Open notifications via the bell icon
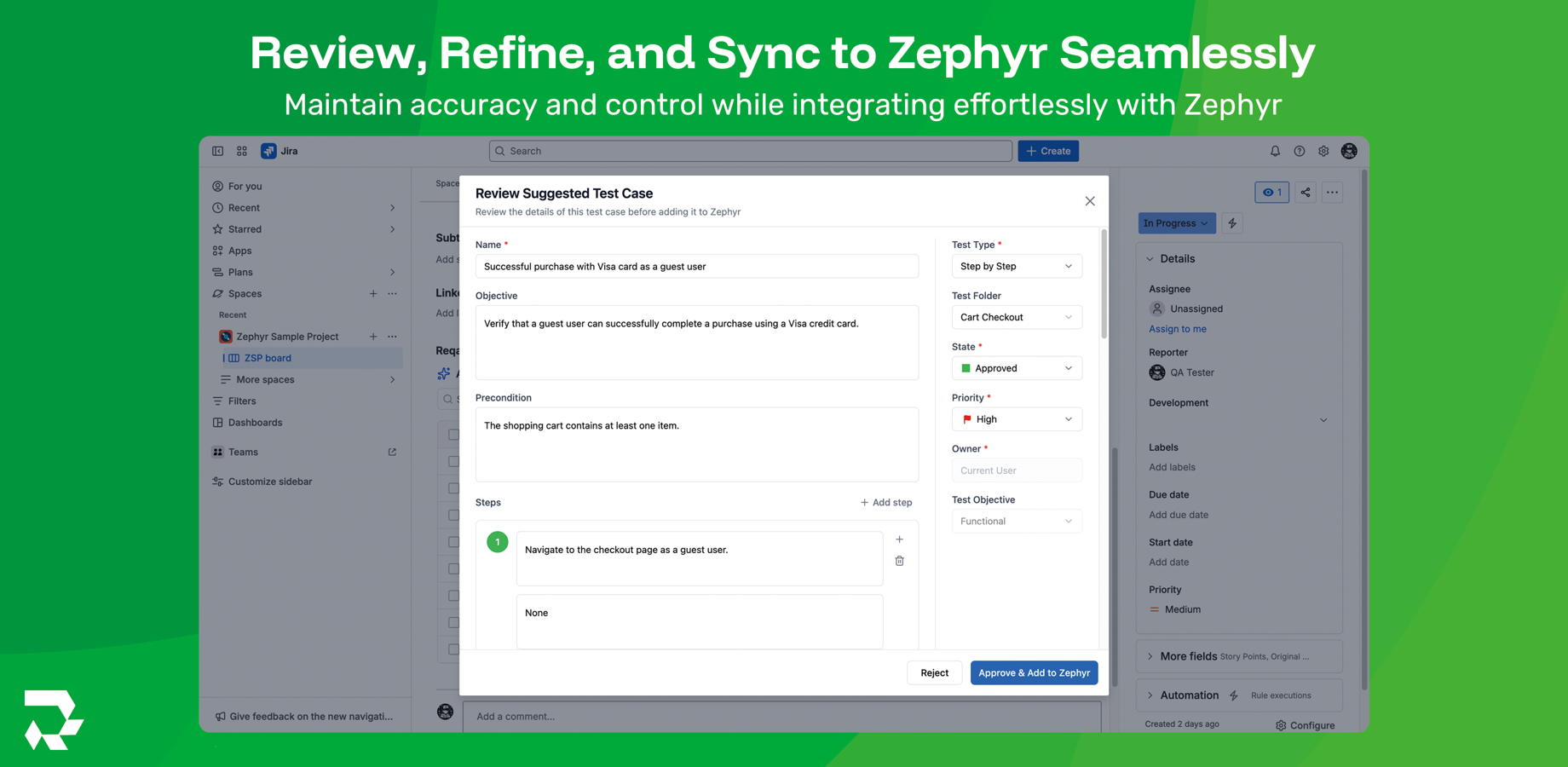 [1275, 151]
